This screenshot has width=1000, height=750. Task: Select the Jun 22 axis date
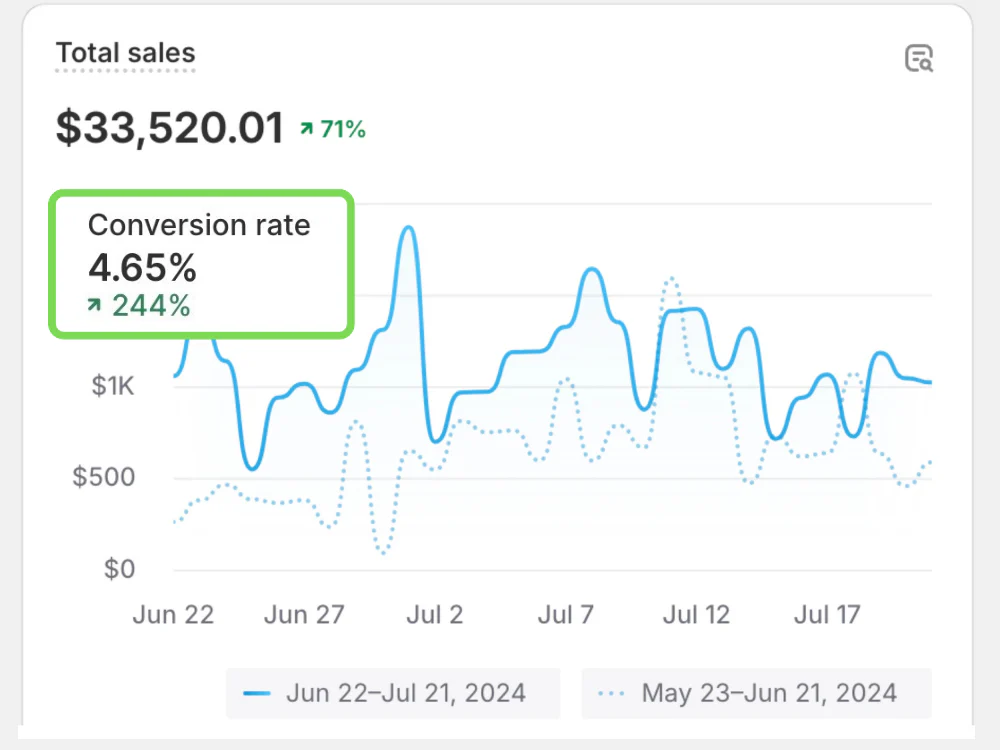point(173,614)
